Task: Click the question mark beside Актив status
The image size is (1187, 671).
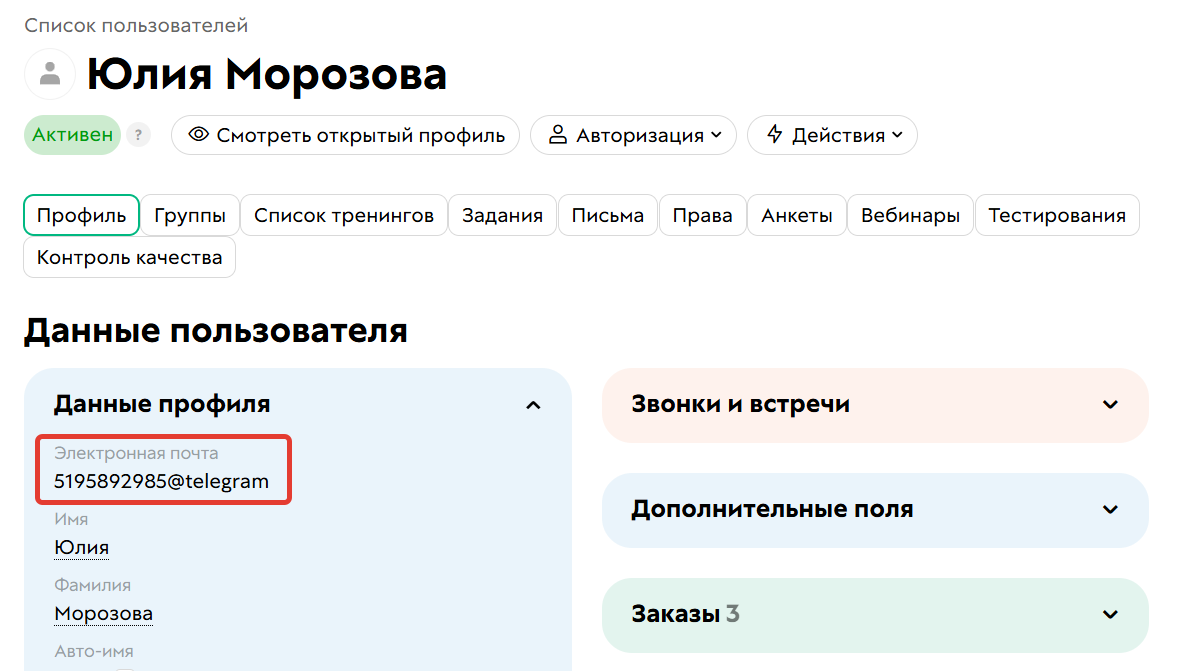Action: 138,135
